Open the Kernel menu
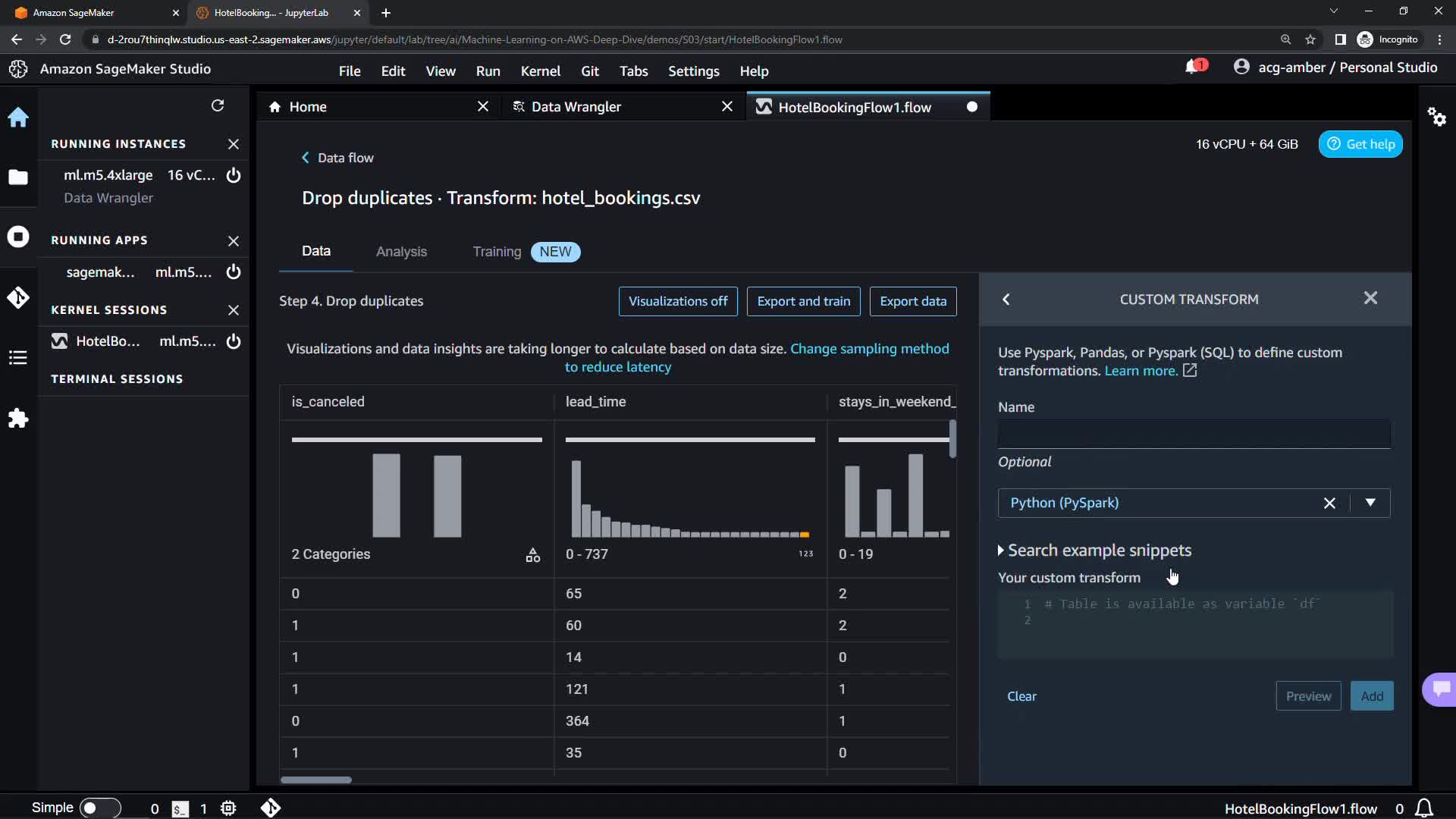Viewport: 1456px width, 819px height. point(540,71)
